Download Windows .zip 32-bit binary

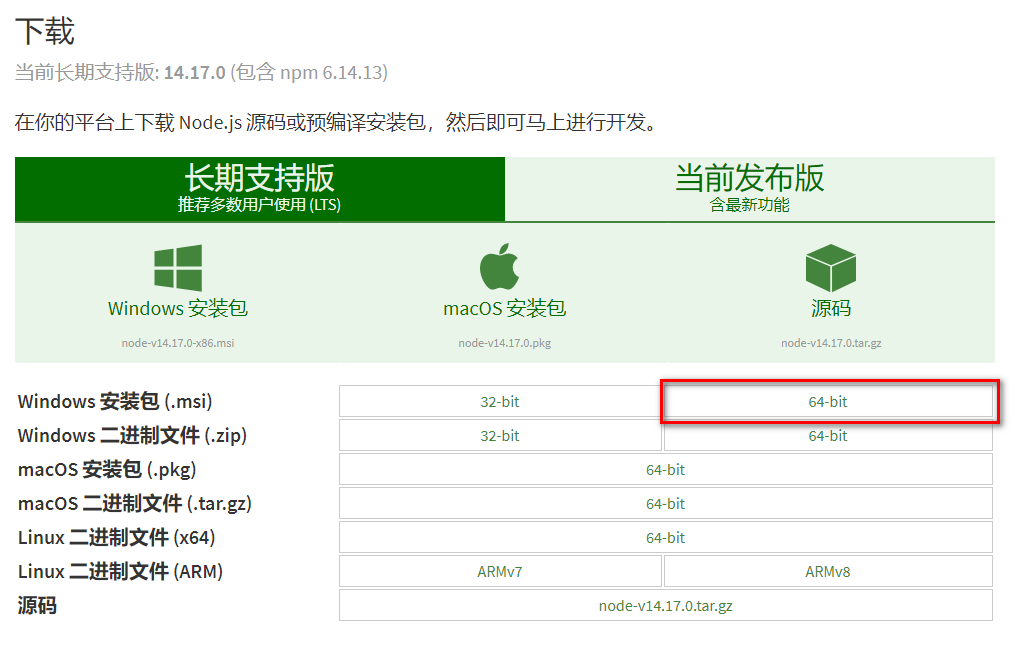click(500, 435)
